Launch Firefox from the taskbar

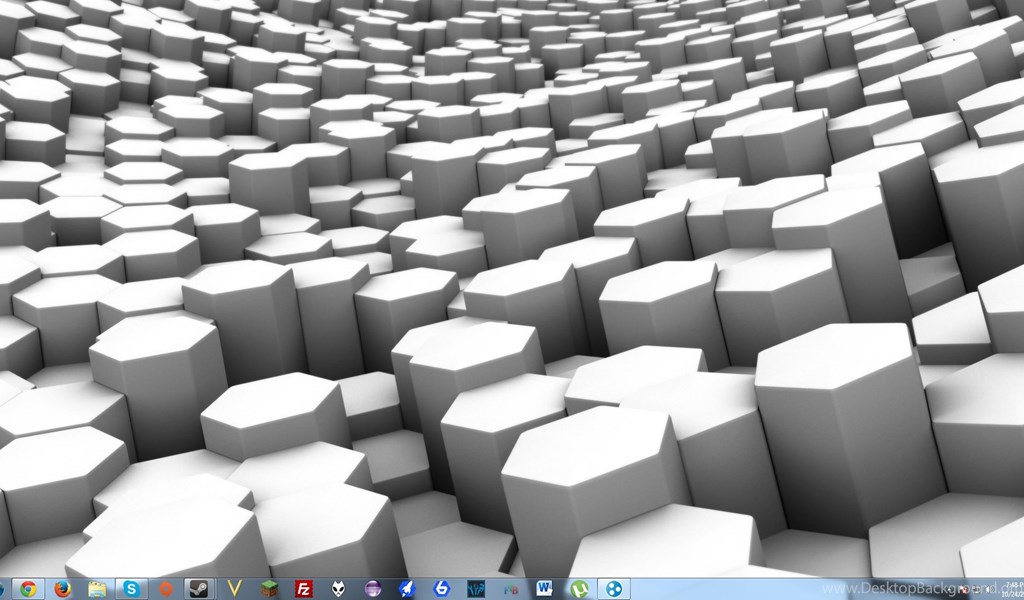click(62, 589)
